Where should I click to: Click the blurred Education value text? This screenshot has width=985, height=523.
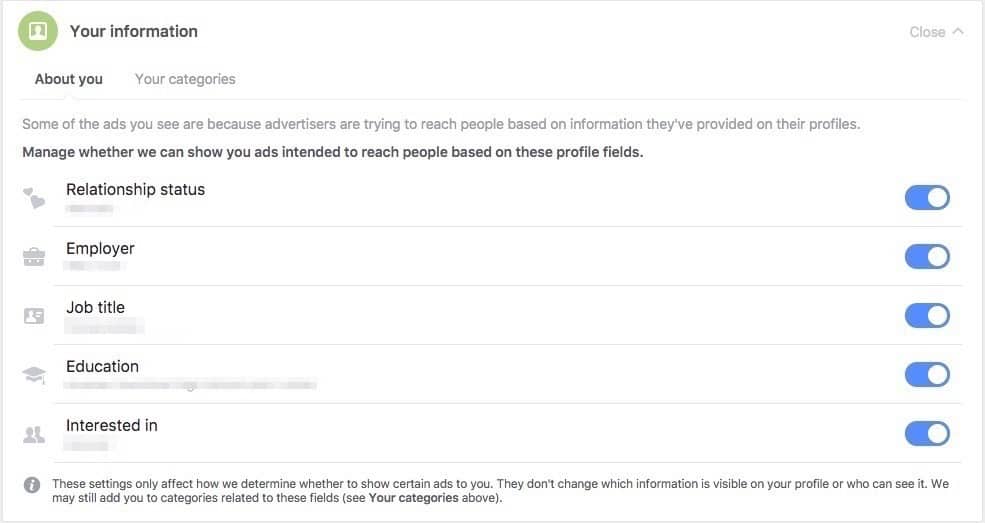191,385
